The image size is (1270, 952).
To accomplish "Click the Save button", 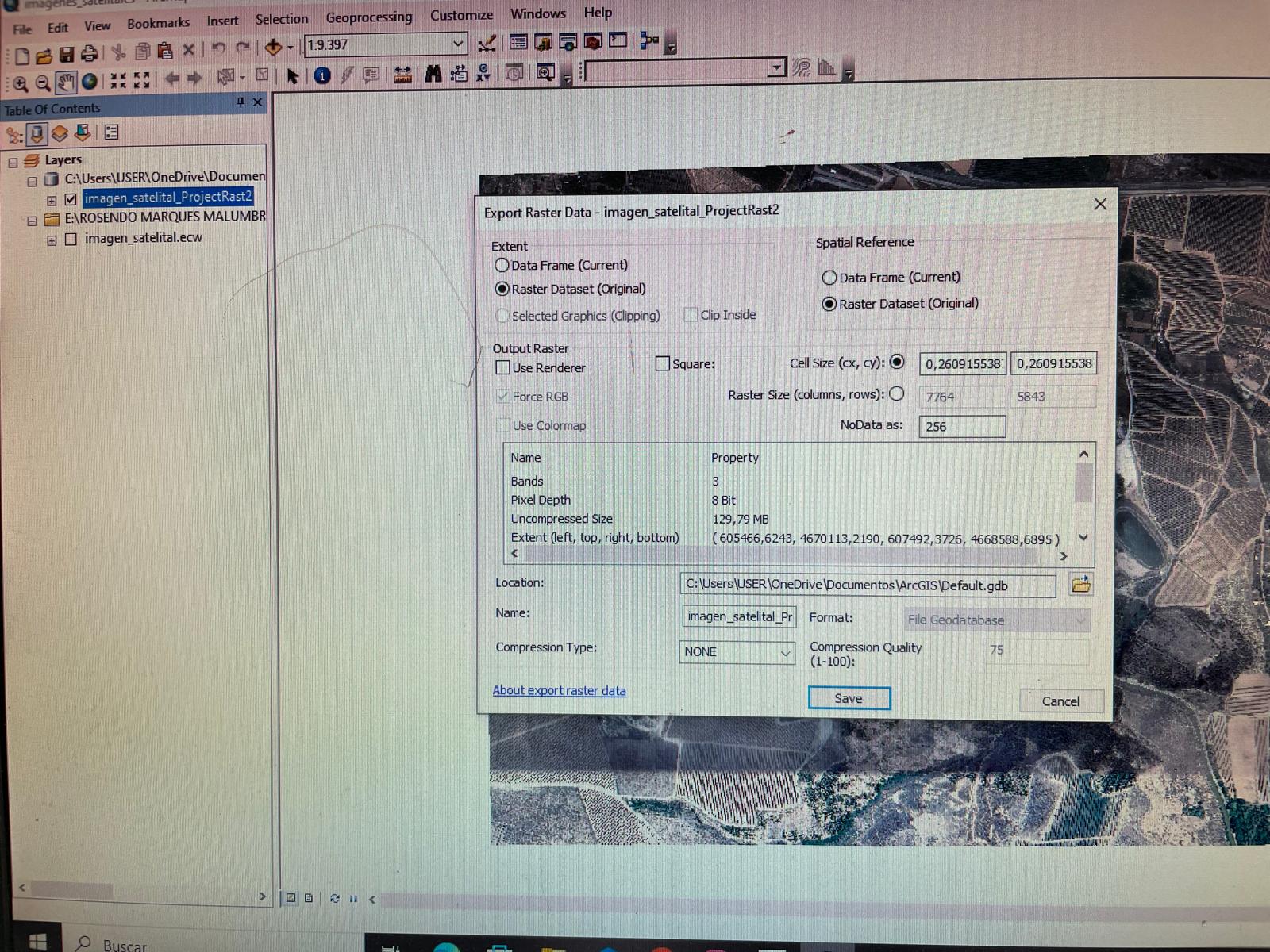I will tap(849, 698).
